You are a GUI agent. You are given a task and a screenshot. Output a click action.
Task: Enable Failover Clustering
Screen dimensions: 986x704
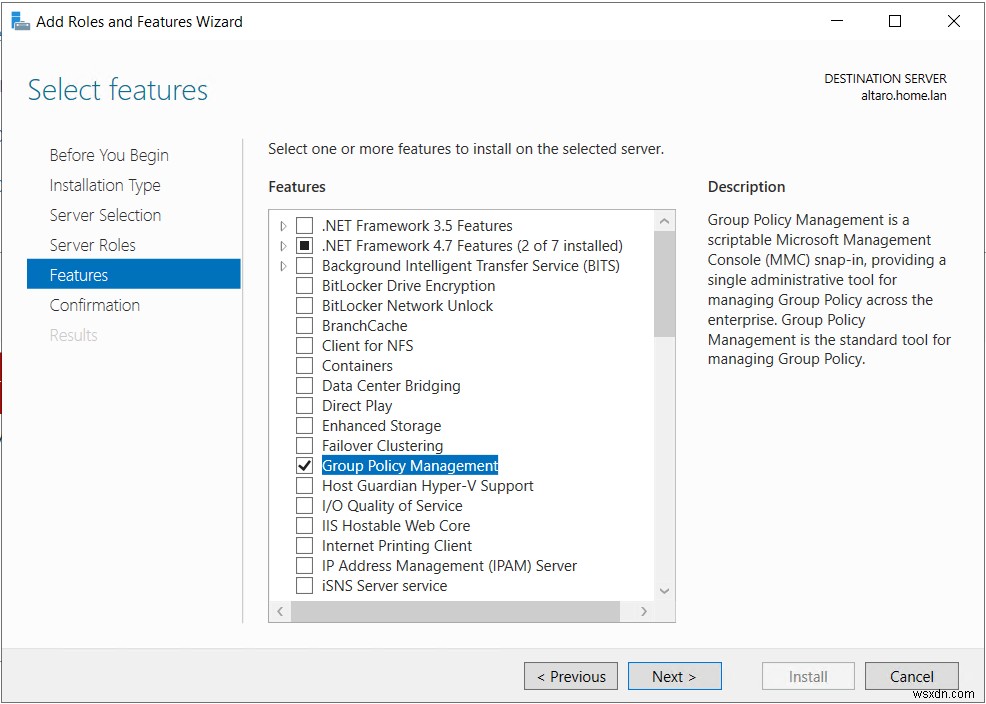click(304, 445)
